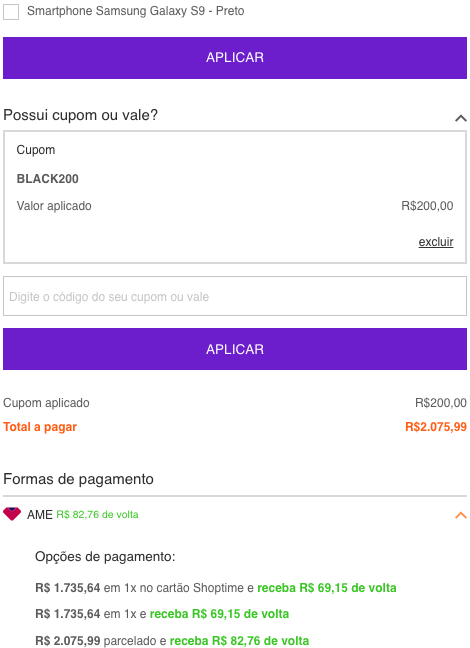Collapse the AME payment option orange chevron
This screenshot has width=470, height=648.
[460, 515]
